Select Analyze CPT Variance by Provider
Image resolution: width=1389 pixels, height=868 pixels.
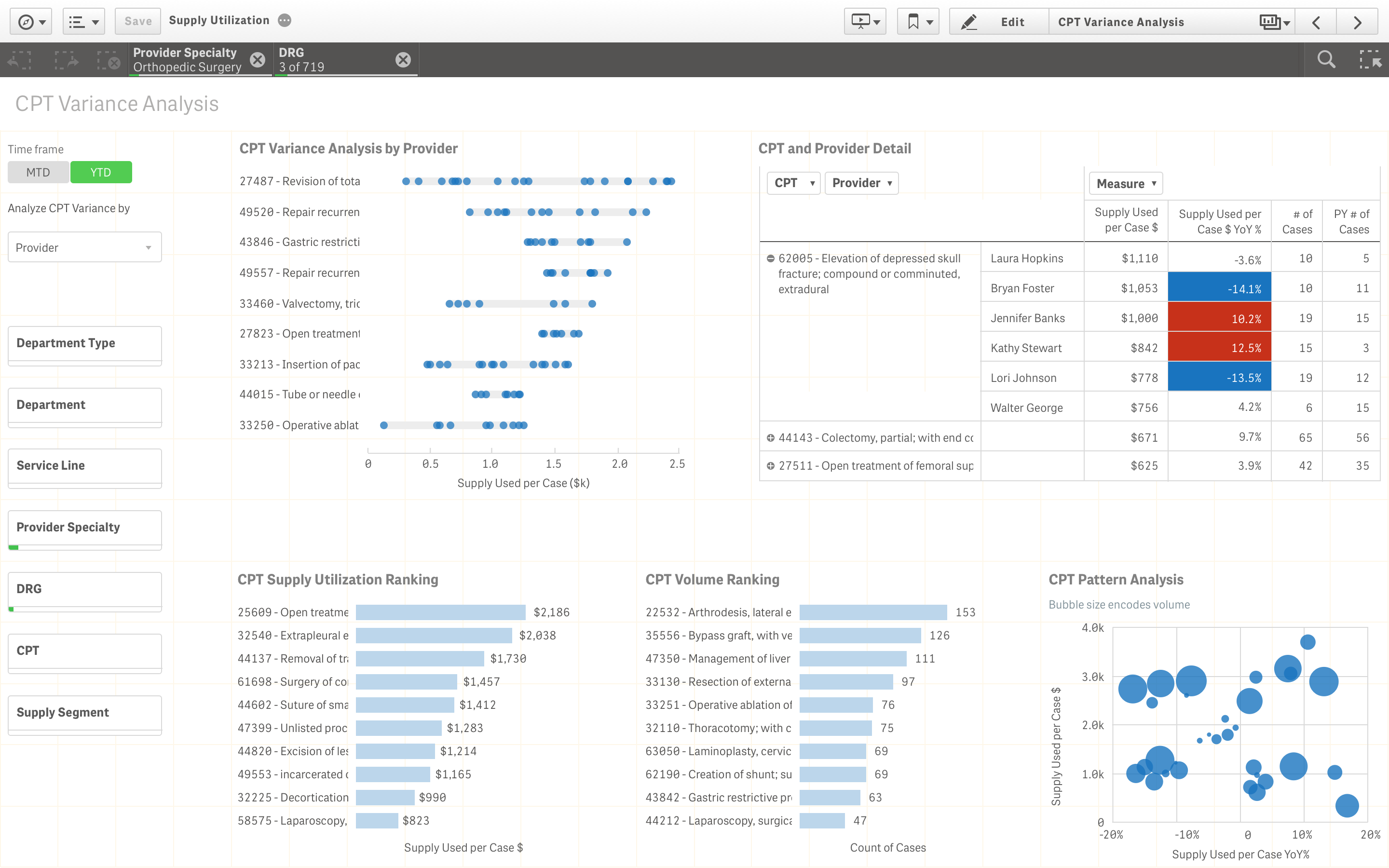tap(83, 246)
